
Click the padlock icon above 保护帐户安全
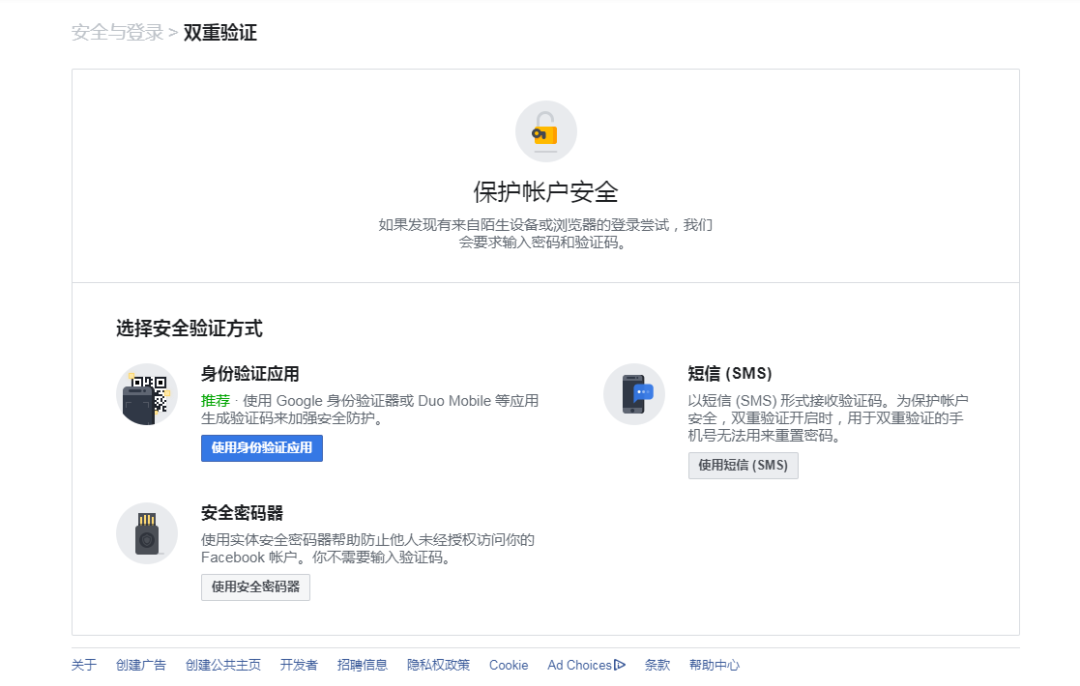[x=545, y=130]
